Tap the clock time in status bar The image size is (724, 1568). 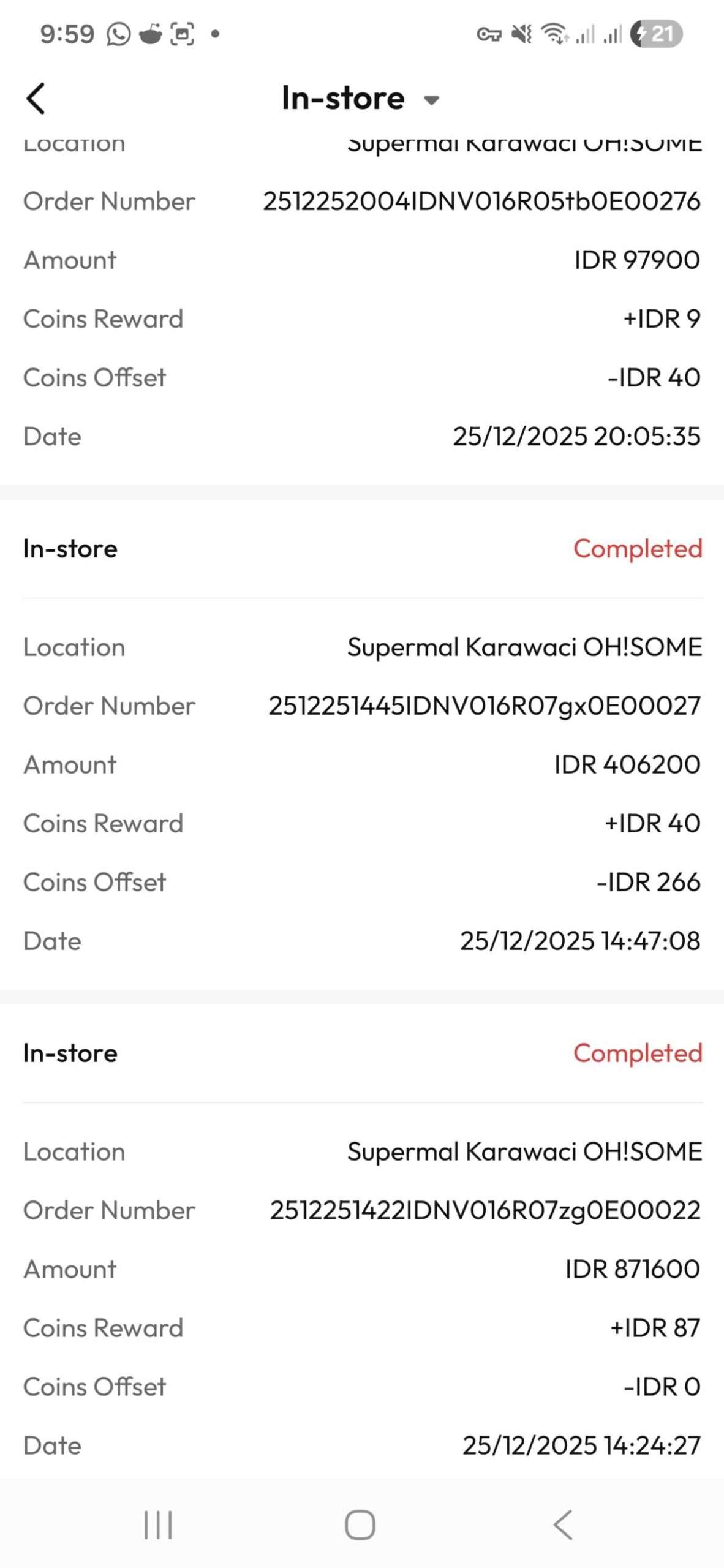coord(67,34)
